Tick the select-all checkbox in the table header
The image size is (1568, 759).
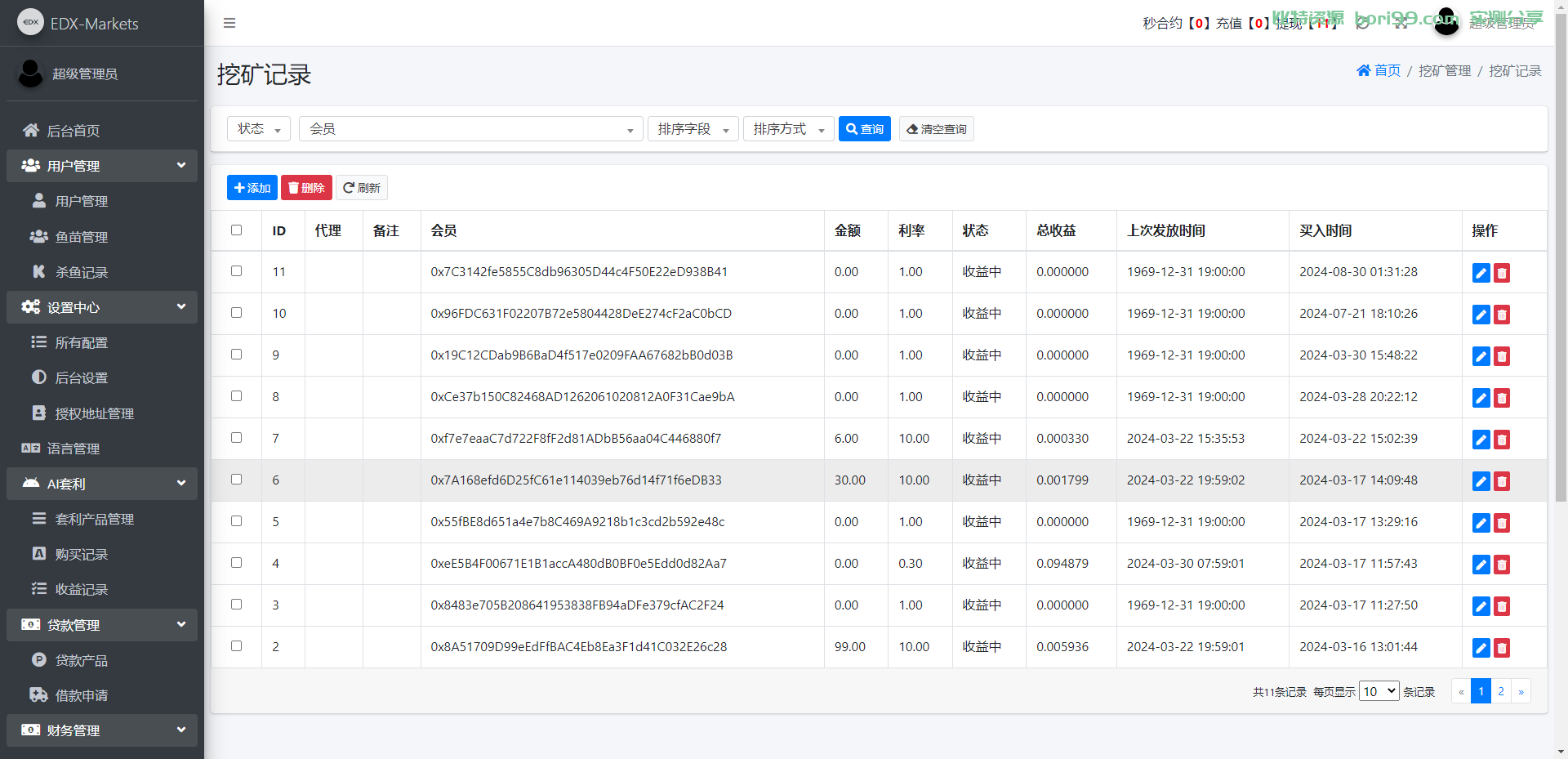[236, 230]
